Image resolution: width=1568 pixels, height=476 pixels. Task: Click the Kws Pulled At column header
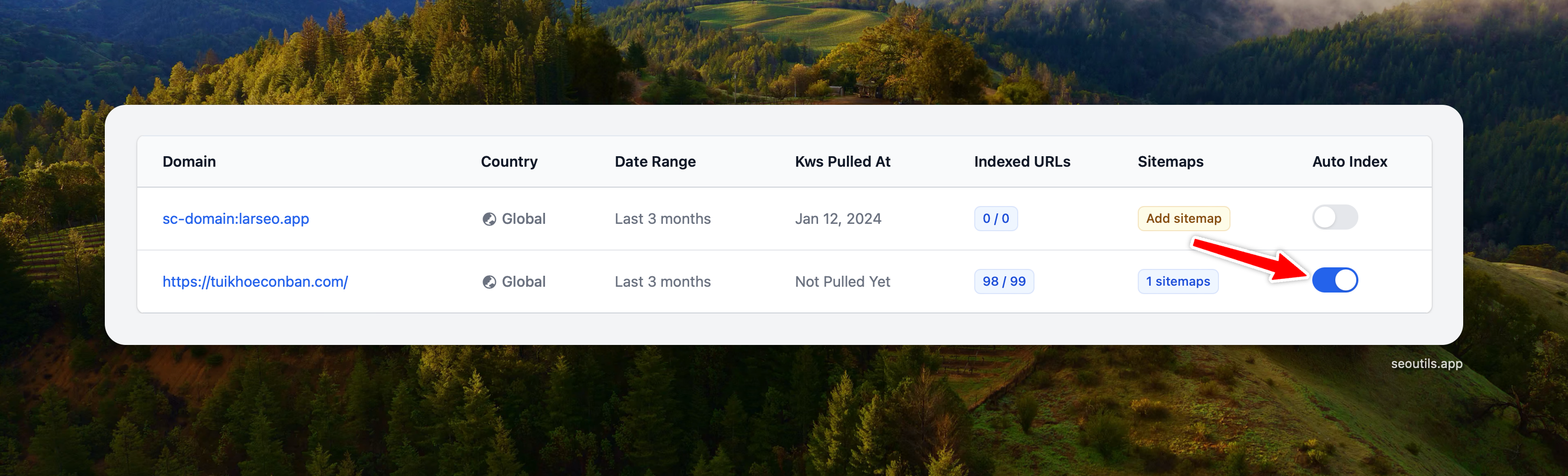coord(843,162)
